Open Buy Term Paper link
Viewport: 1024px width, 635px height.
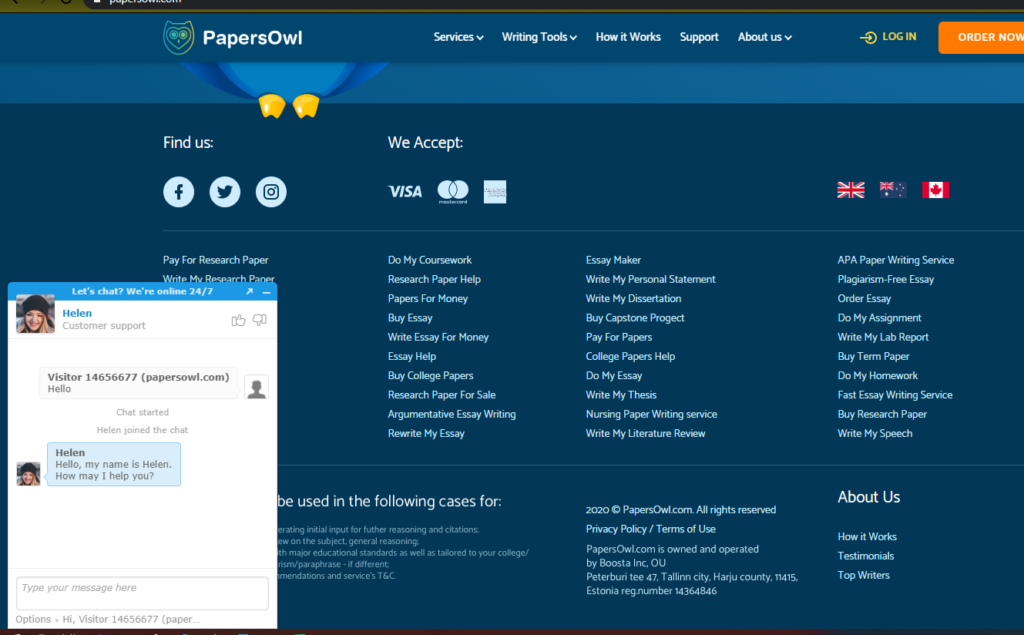(873, 356)
